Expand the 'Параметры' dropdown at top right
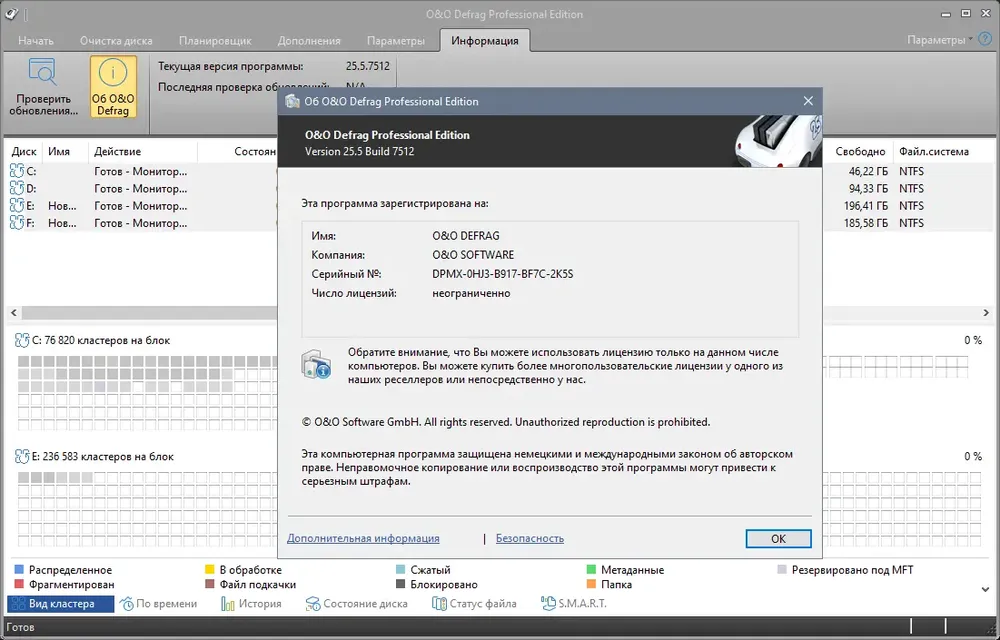Screen dimensions: 1000x640 (x=940, y=40)
